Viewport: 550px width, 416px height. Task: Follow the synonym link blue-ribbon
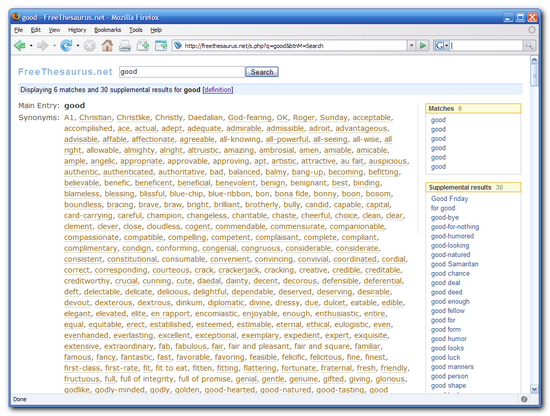[229, 194]
